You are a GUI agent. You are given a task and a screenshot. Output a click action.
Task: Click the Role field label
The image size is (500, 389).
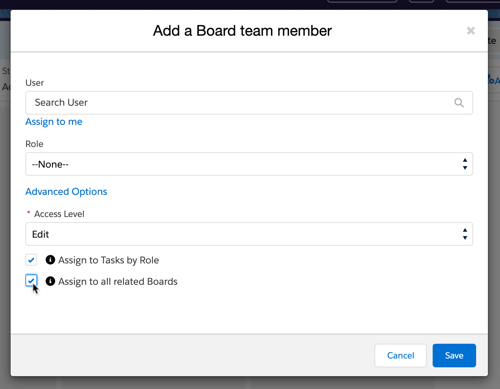(x=34, y=144)
